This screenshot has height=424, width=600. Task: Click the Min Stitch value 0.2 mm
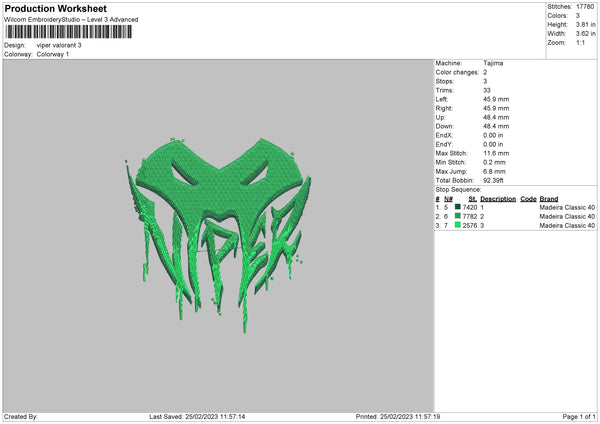pos(494,163)
